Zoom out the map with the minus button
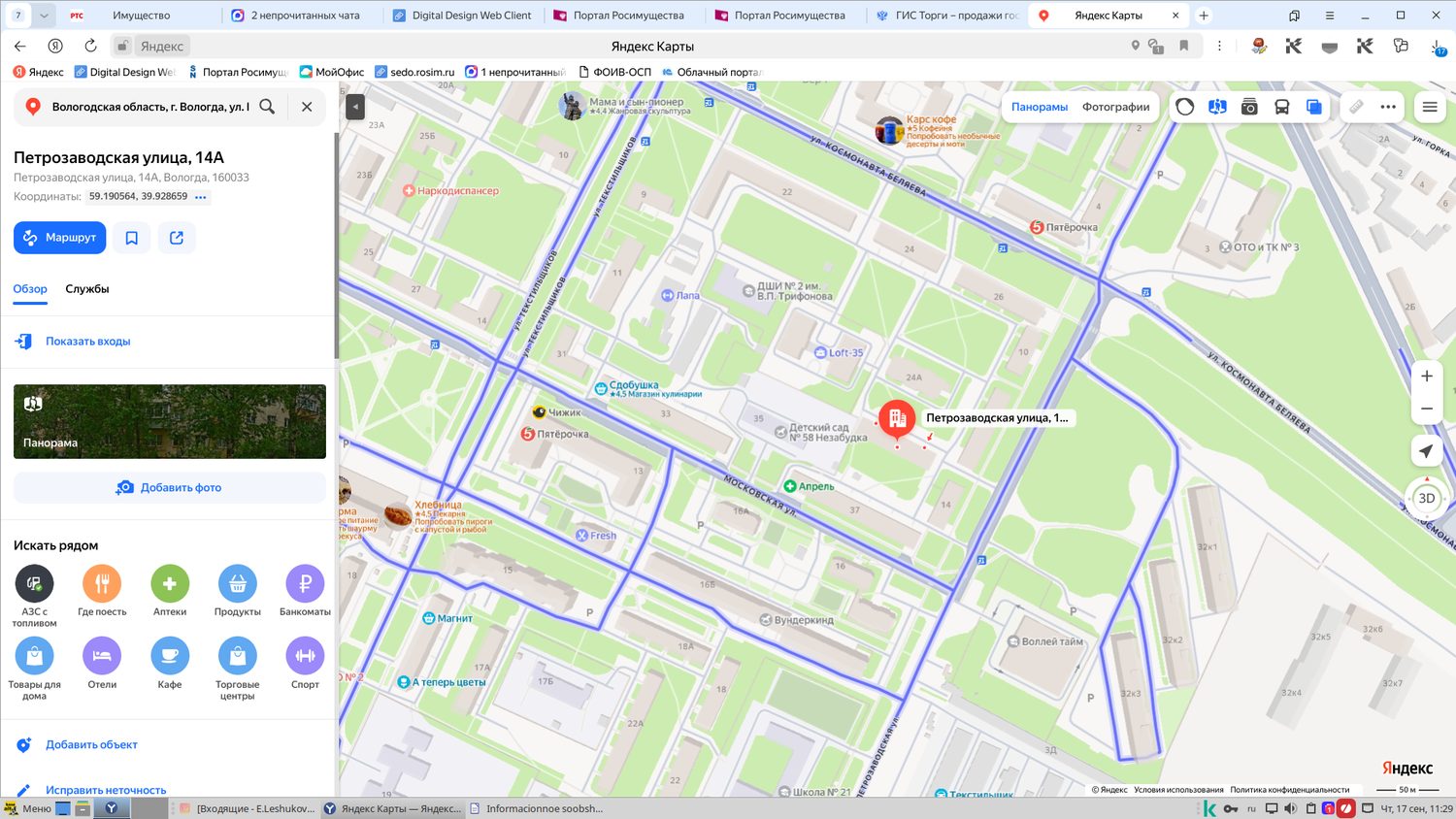1456x819 pixels. click(x=1427, y=409)
